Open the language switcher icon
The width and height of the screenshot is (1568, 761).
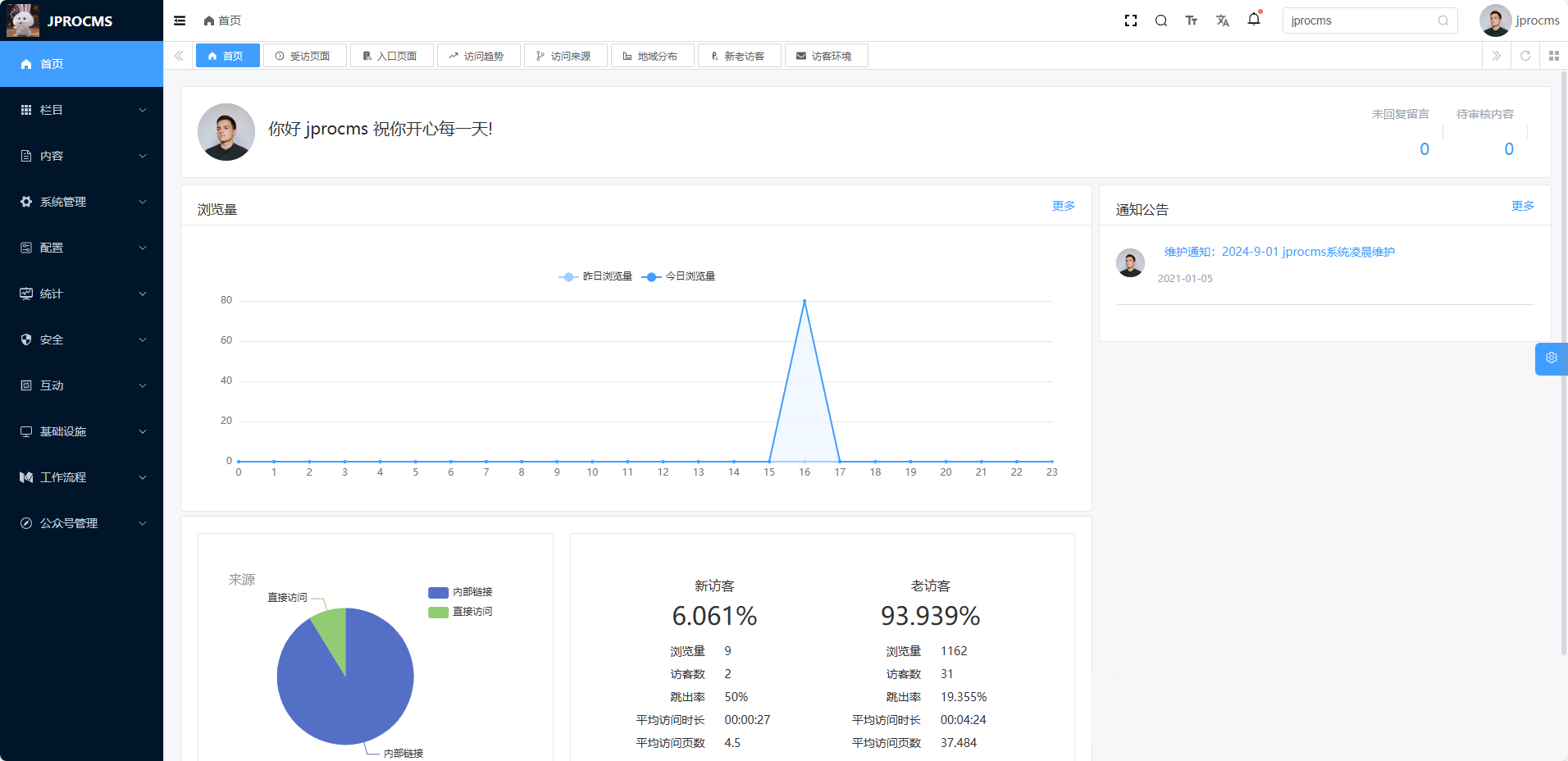point(1223,21)
